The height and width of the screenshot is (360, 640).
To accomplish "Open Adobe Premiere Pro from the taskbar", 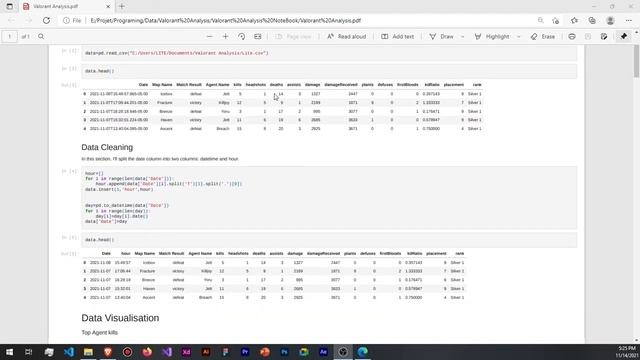I will click(x=245, y=352).
